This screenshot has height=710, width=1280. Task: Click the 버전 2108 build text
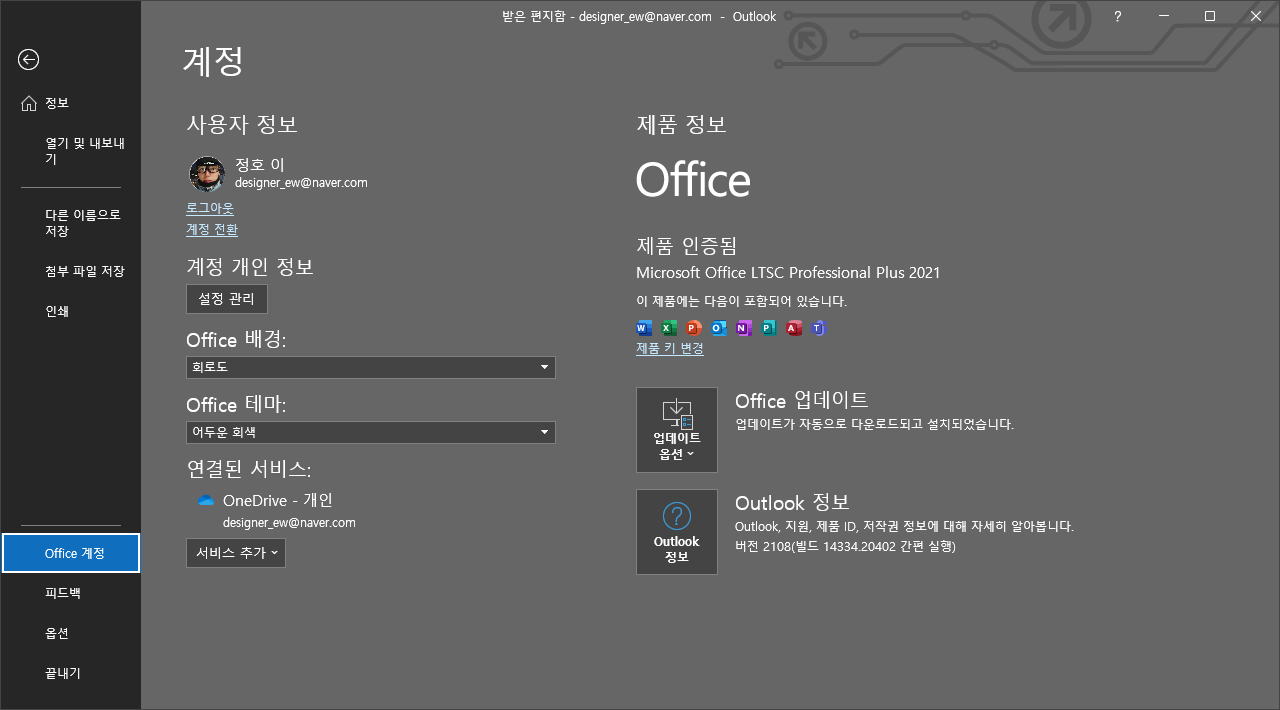click(x=845, y=546)
